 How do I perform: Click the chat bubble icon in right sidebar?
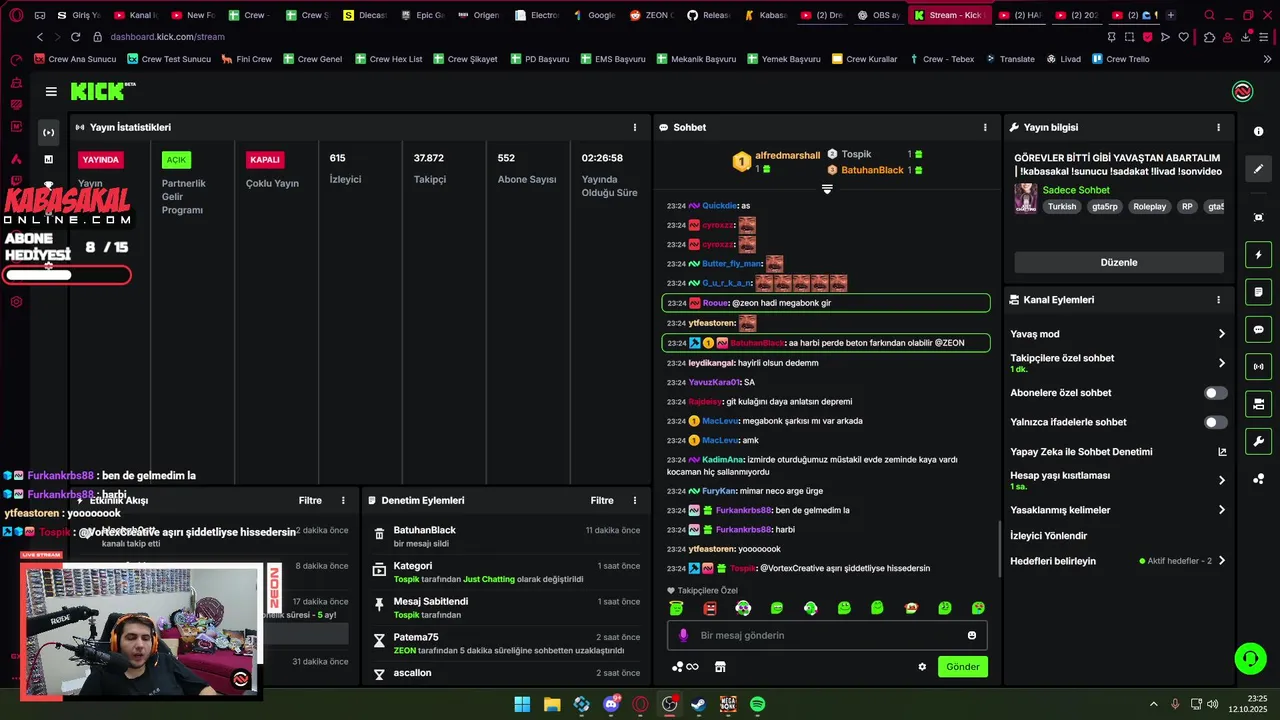coord(1258,329)
